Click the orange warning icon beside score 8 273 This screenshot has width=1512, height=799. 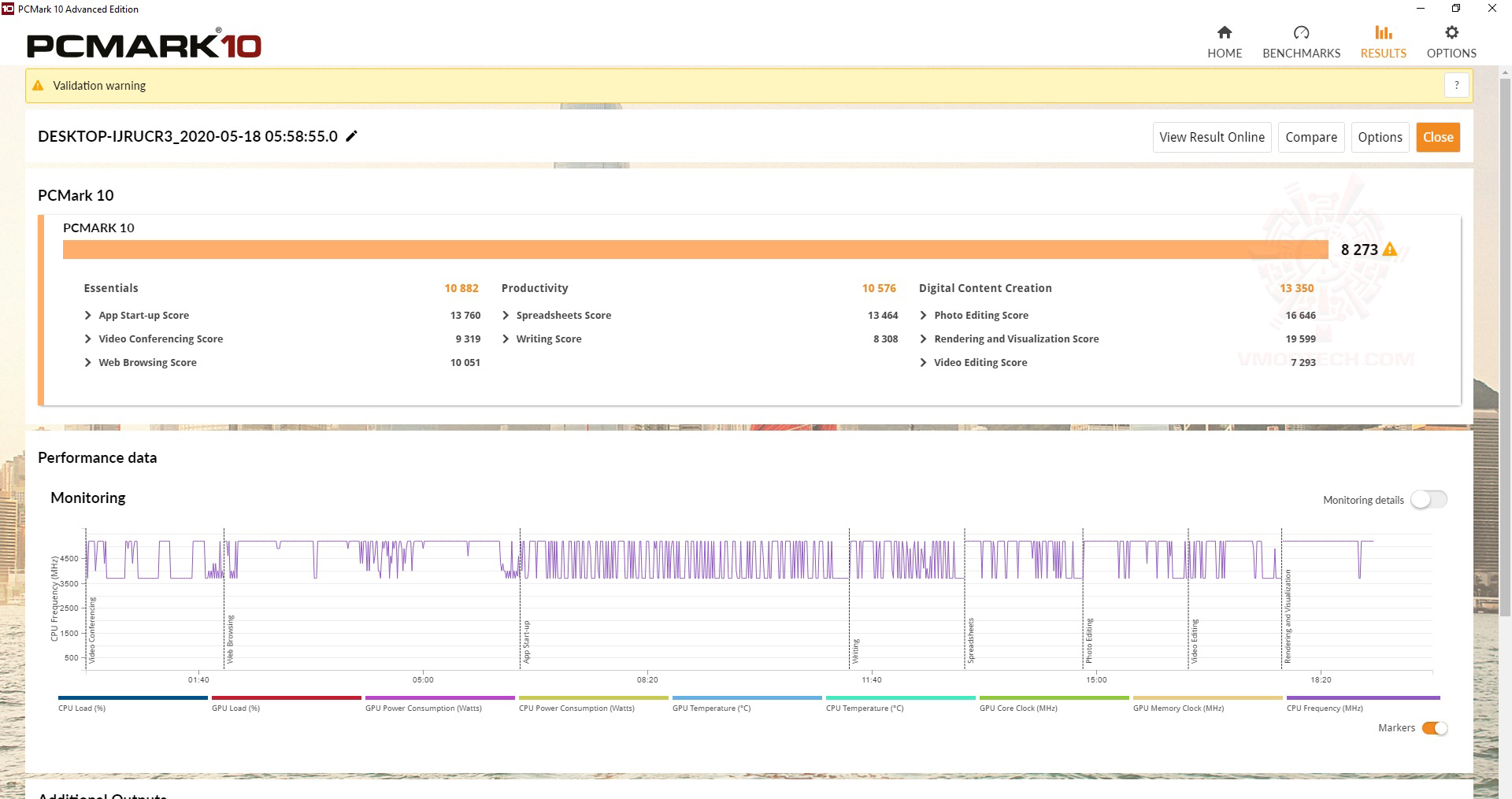pyautogui.click(x=1390, y=250)
